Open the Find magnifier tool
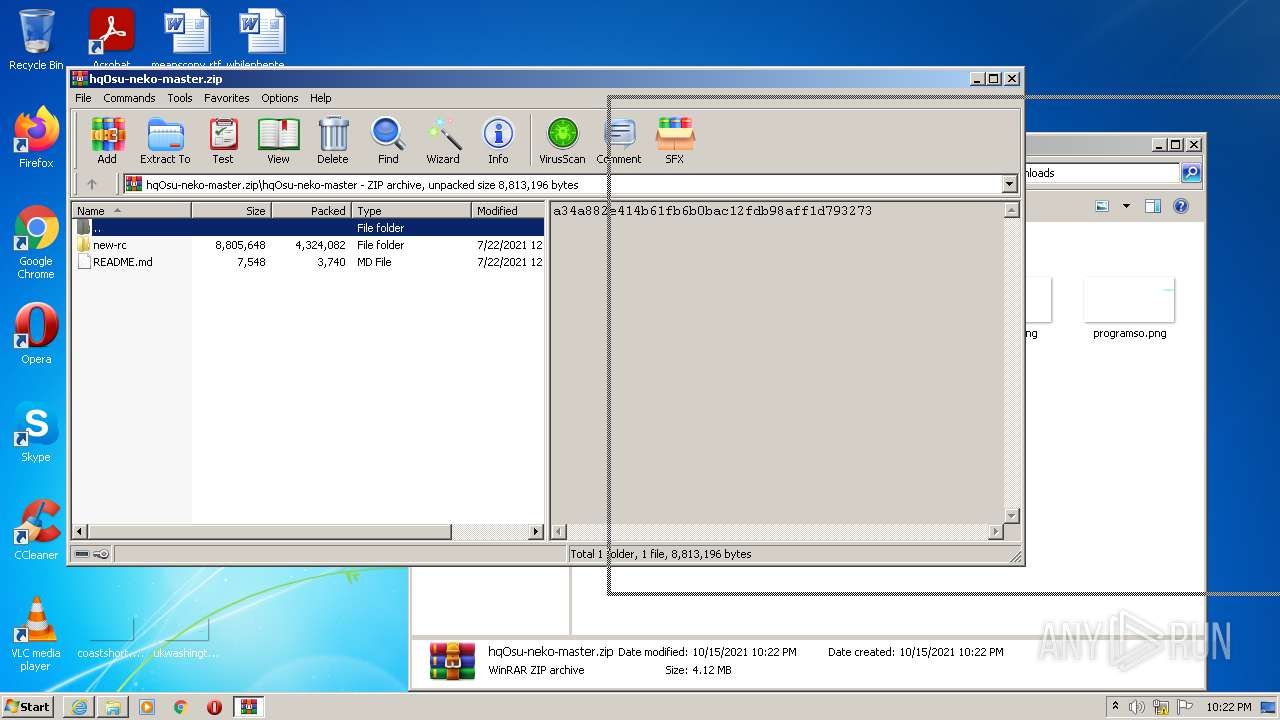This screenshot has width=1280, height=720. pyautogui.click(x=388, y=140)
